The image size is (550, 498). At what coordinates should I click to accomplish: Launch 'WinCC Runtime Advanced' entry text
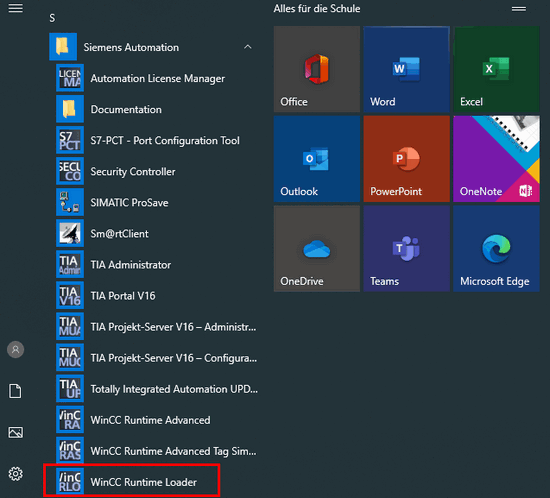(150, 420)
